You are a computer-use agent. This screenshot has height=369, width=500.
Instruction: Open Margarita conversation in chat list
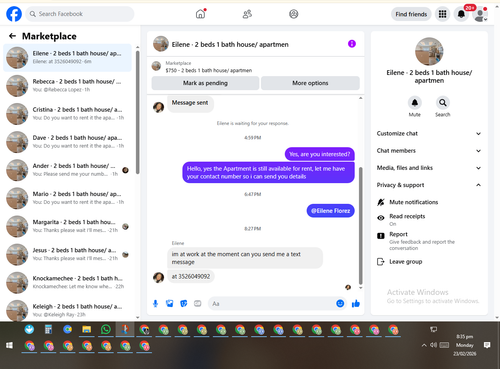(x=67, y=226)
